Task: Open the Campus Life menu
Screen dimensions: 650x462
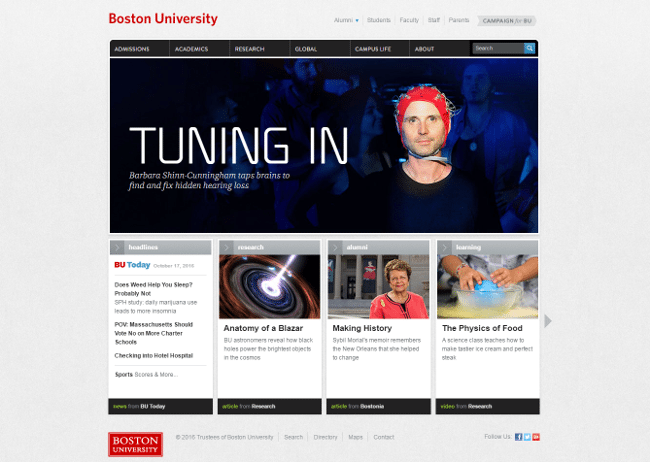Action: tap(373, 49)
